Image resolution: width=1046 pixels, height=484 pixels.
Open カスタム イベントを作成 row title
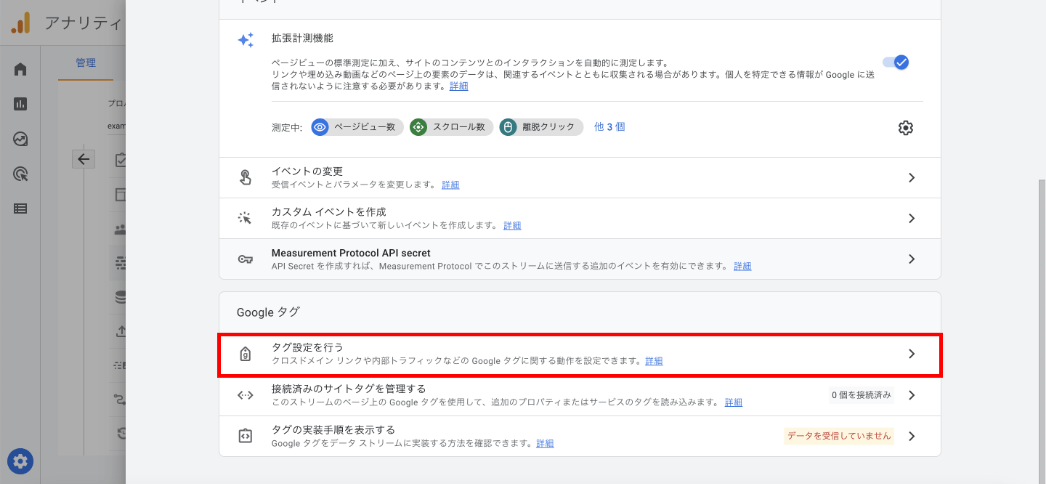329,212
